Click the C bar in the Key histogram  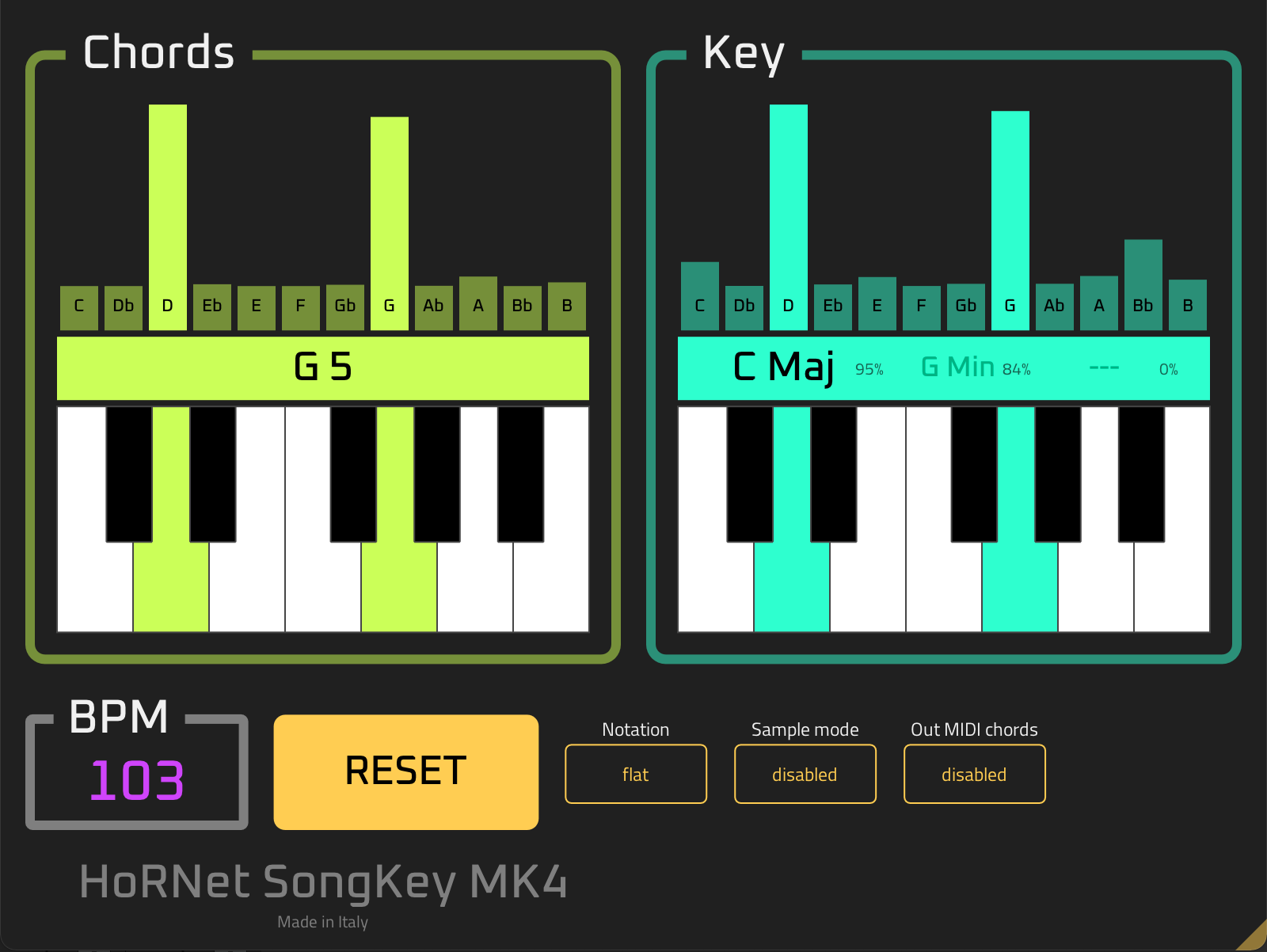[x=700, y=296]
